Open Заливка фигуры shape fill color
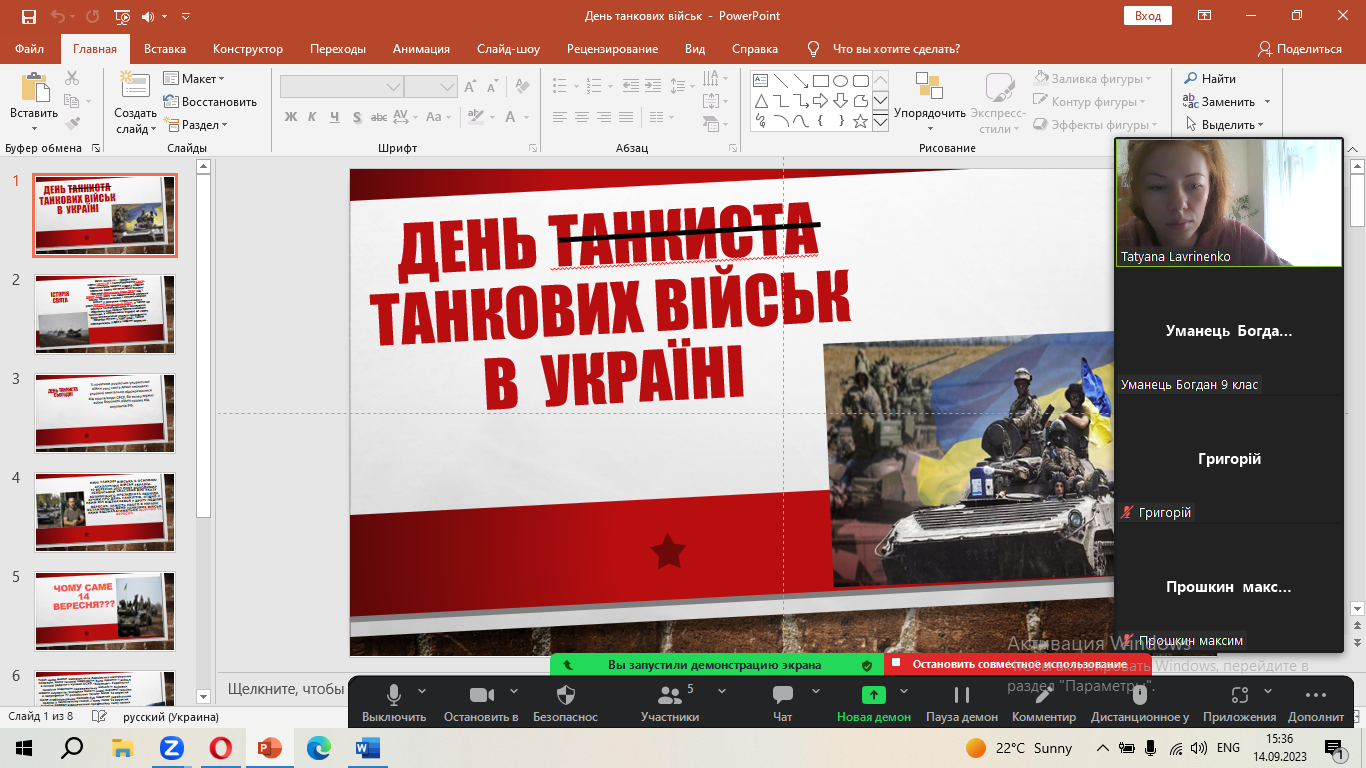Viewport: 1366px width, 768px height. (1094, 79)
